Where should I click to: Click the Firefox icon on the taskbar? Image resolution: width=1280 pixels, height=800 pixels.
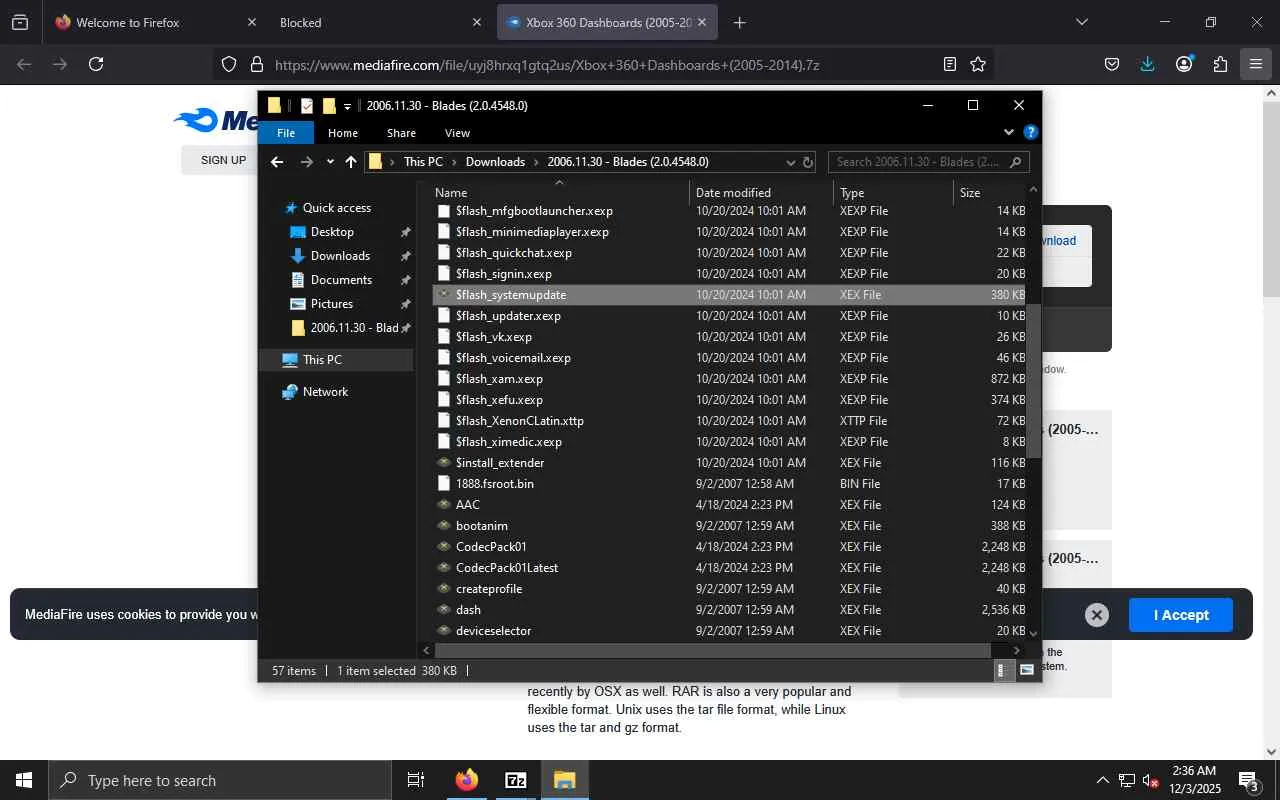[x=466, y=780]
